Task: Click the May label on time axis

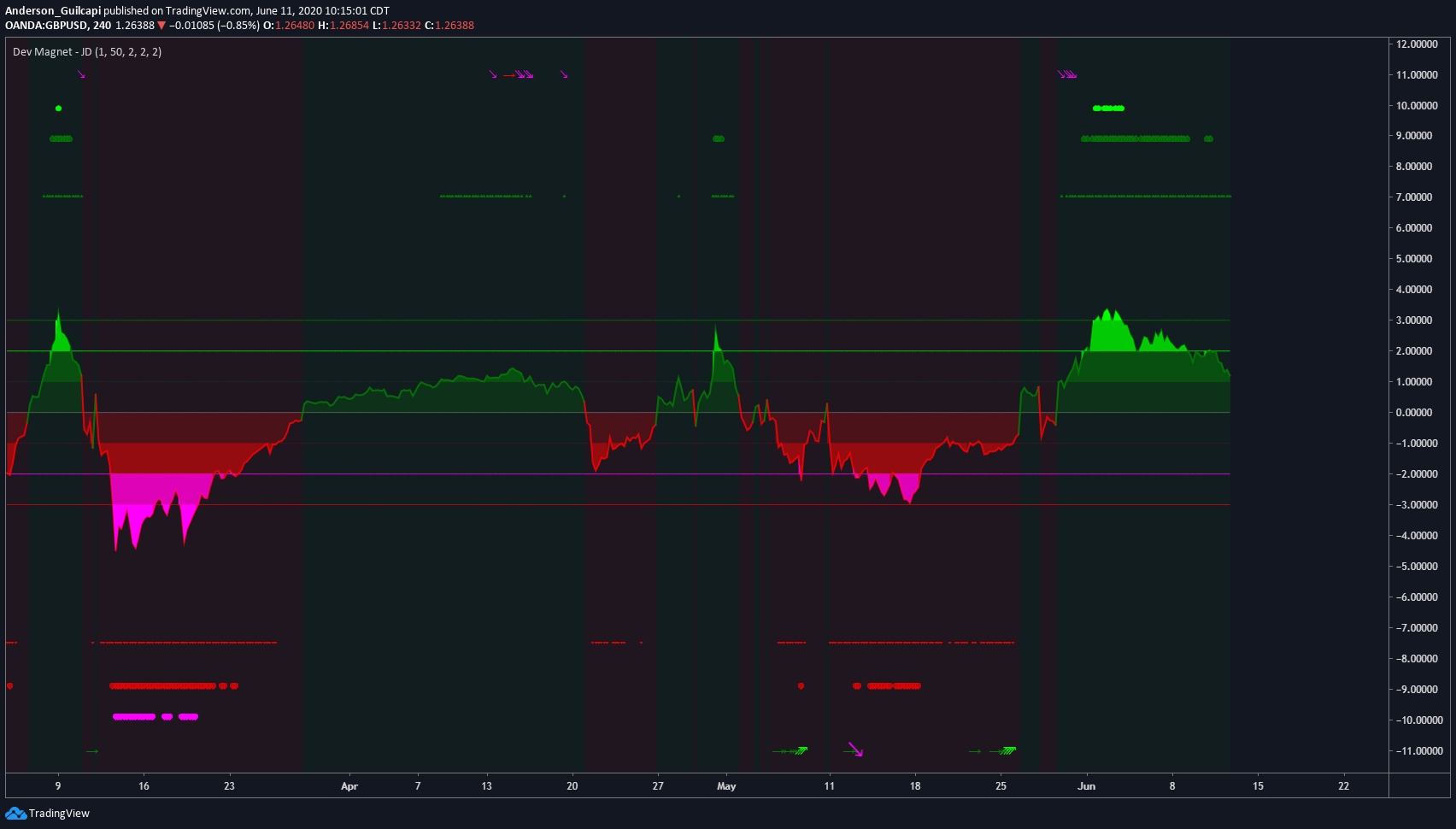Action: pyautogui.click(x=726, y=786)
